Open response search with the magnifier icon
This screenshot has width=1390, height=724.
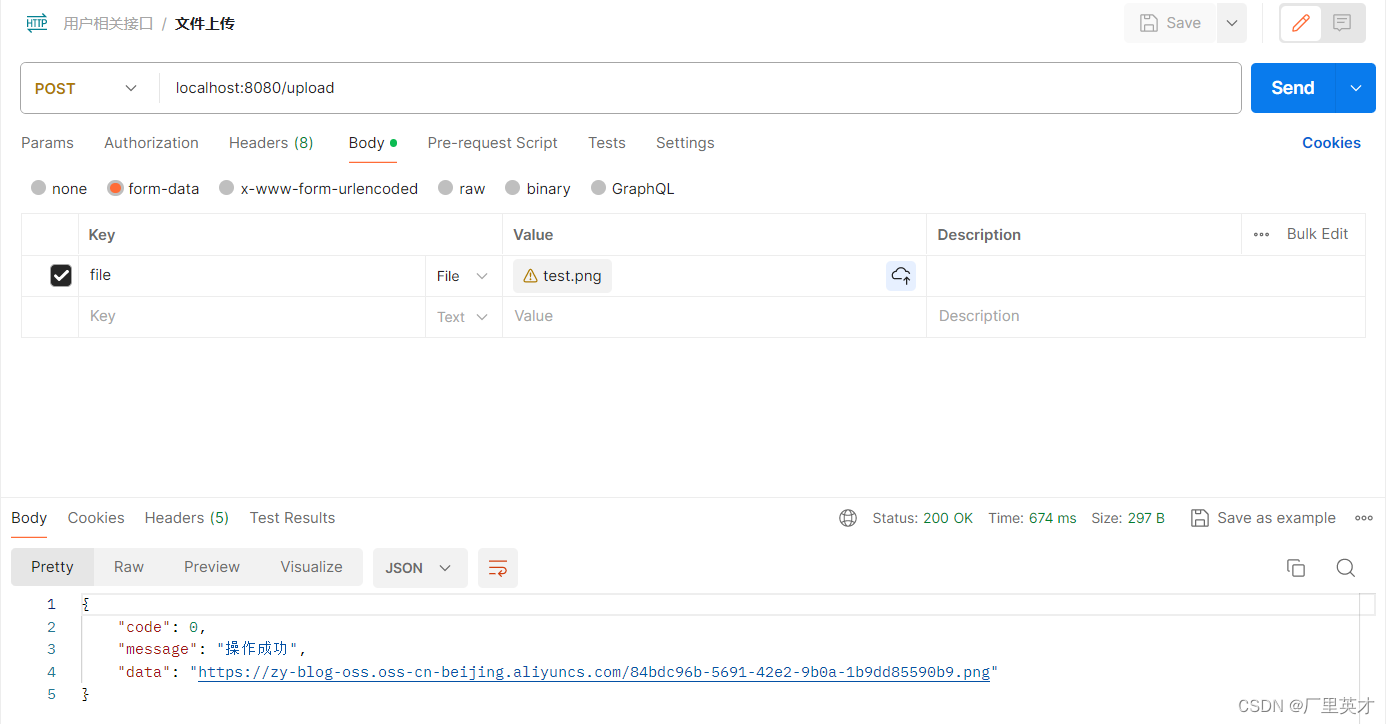click(1345, 567)
